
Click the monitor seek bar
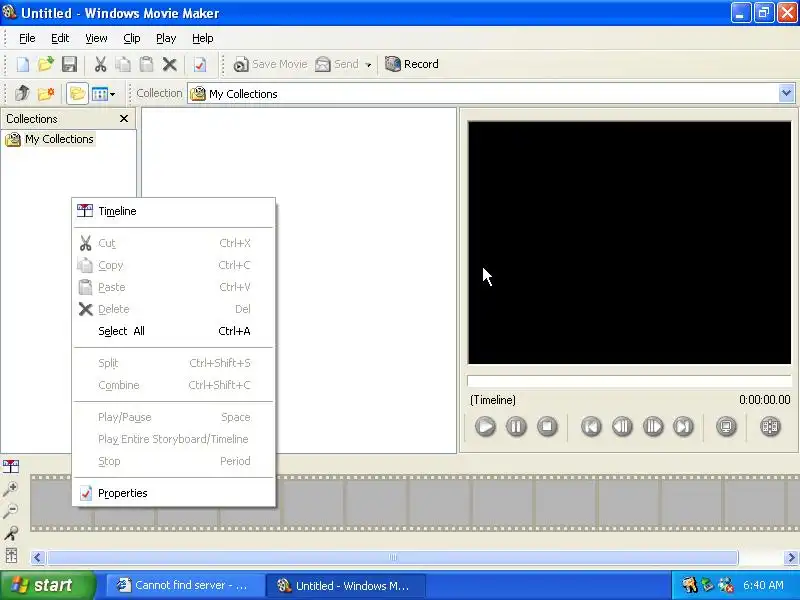(x=629, y=381)
